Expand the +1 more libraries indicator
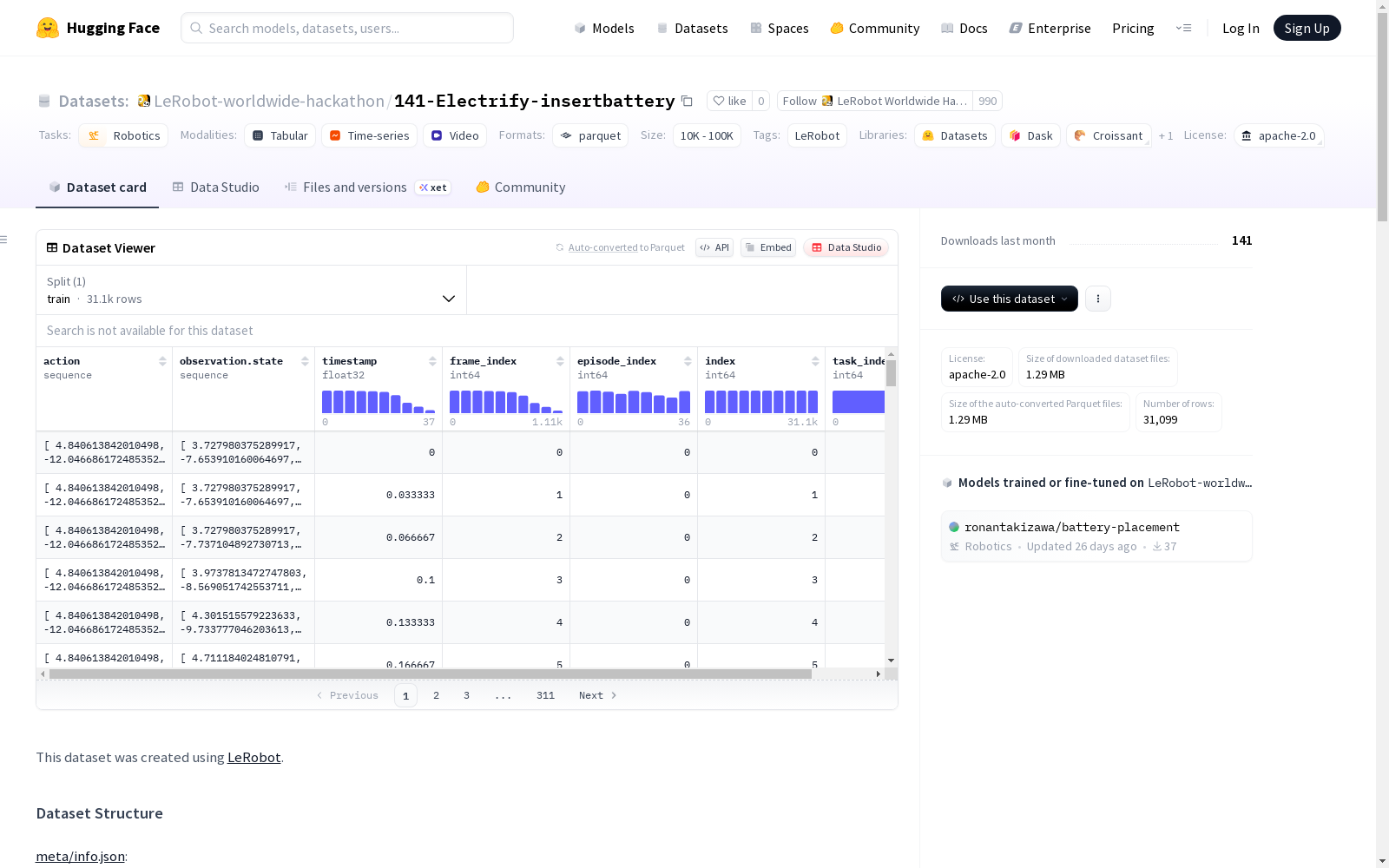The image size is (1389, 868). (x=1166, y=135)
